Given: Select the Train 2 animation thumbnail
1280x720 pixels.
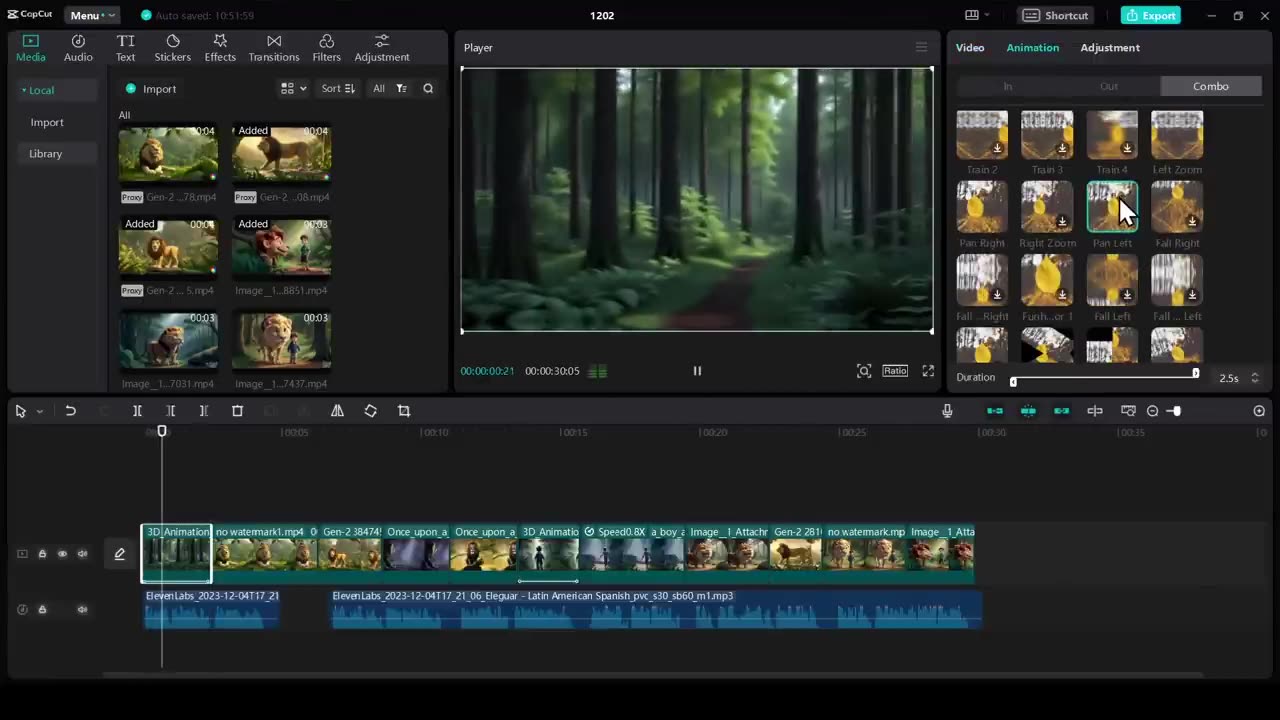Looking at the screenshot, I should (x=982, y=136).
